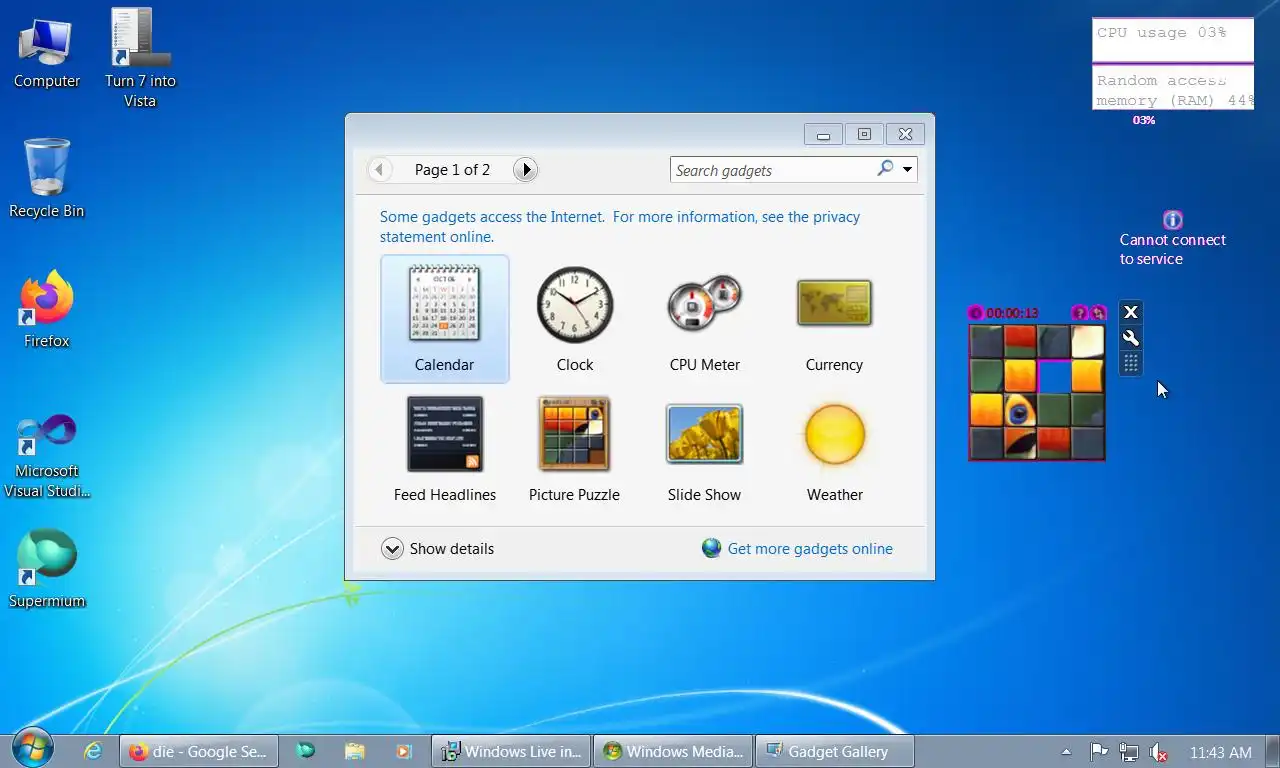Click the taskbar clock 11:43 AM
Image resolution: width=1280 pixels, height=768 pixels.
point(1221,752)
